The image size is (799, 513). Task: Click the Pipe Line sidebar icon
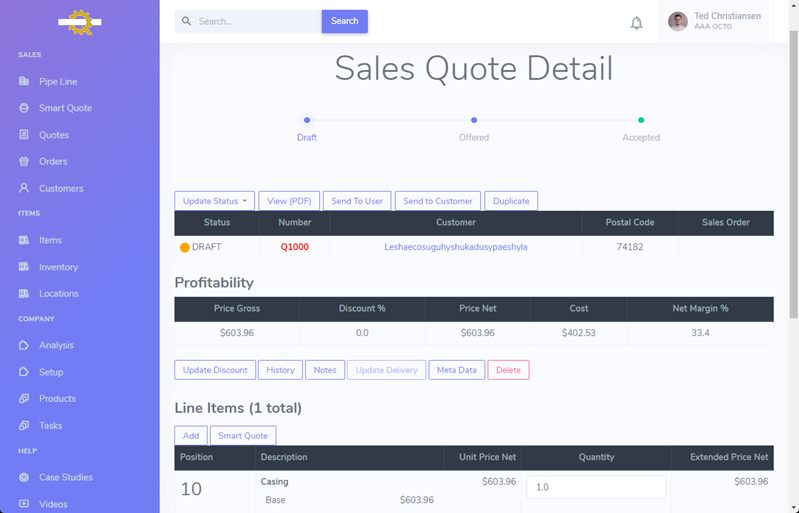pos(24,81)
